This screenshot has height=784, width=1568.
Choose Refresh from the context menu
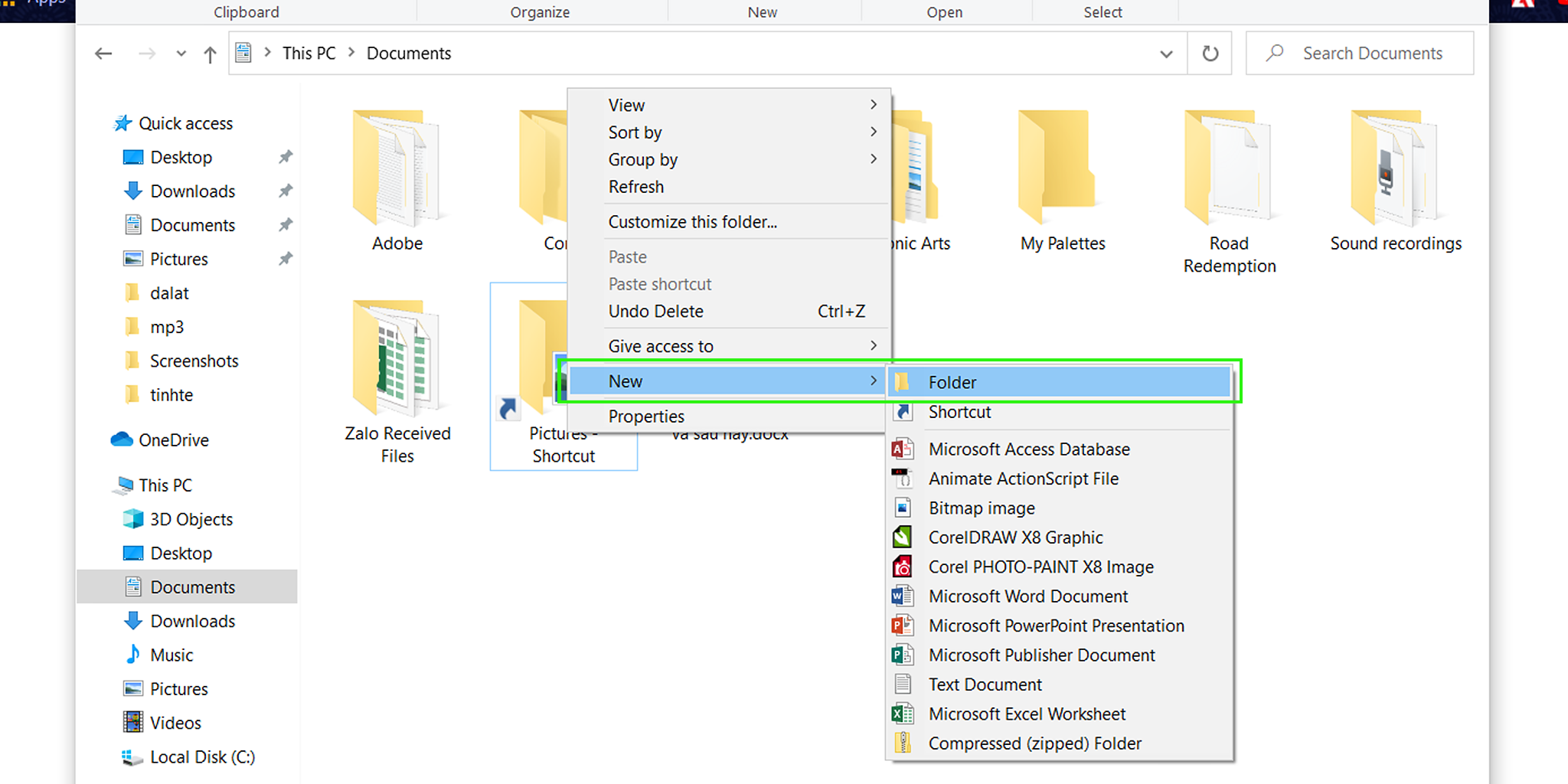pyautogui.click(x=730, y=187)
